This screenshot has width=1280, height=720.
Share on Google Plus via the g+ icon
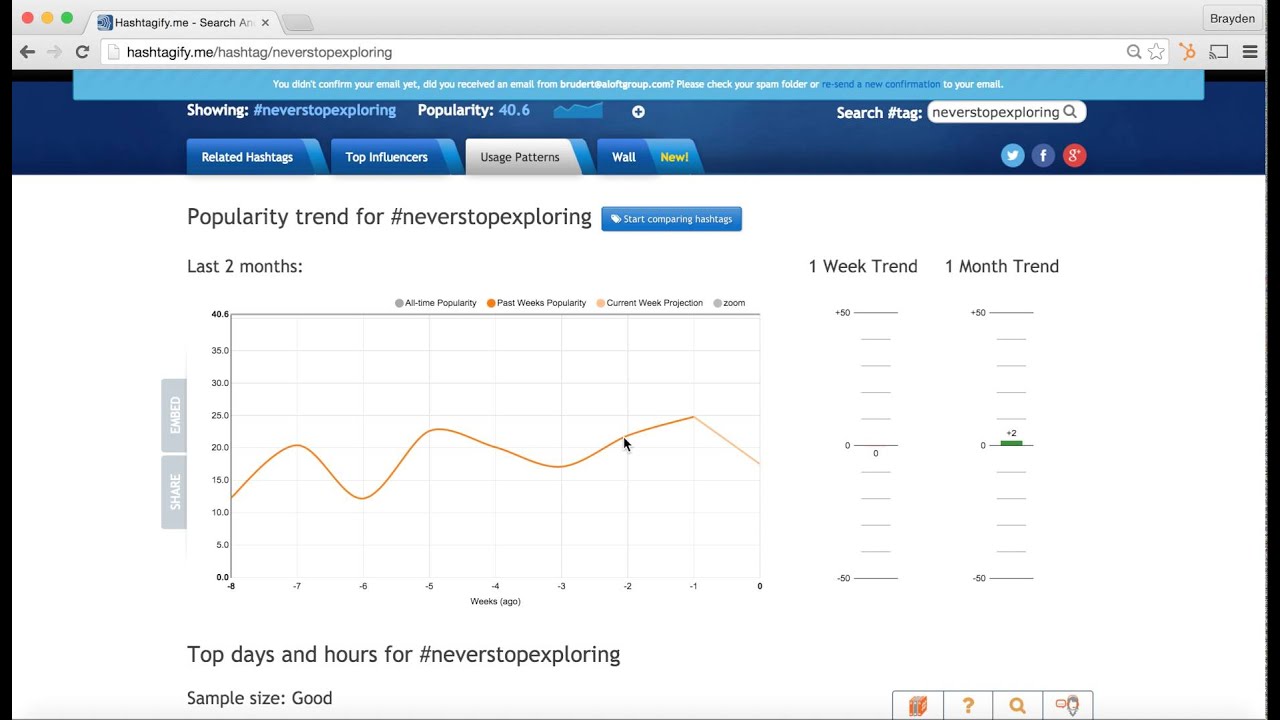click(x=1074, y=155)
